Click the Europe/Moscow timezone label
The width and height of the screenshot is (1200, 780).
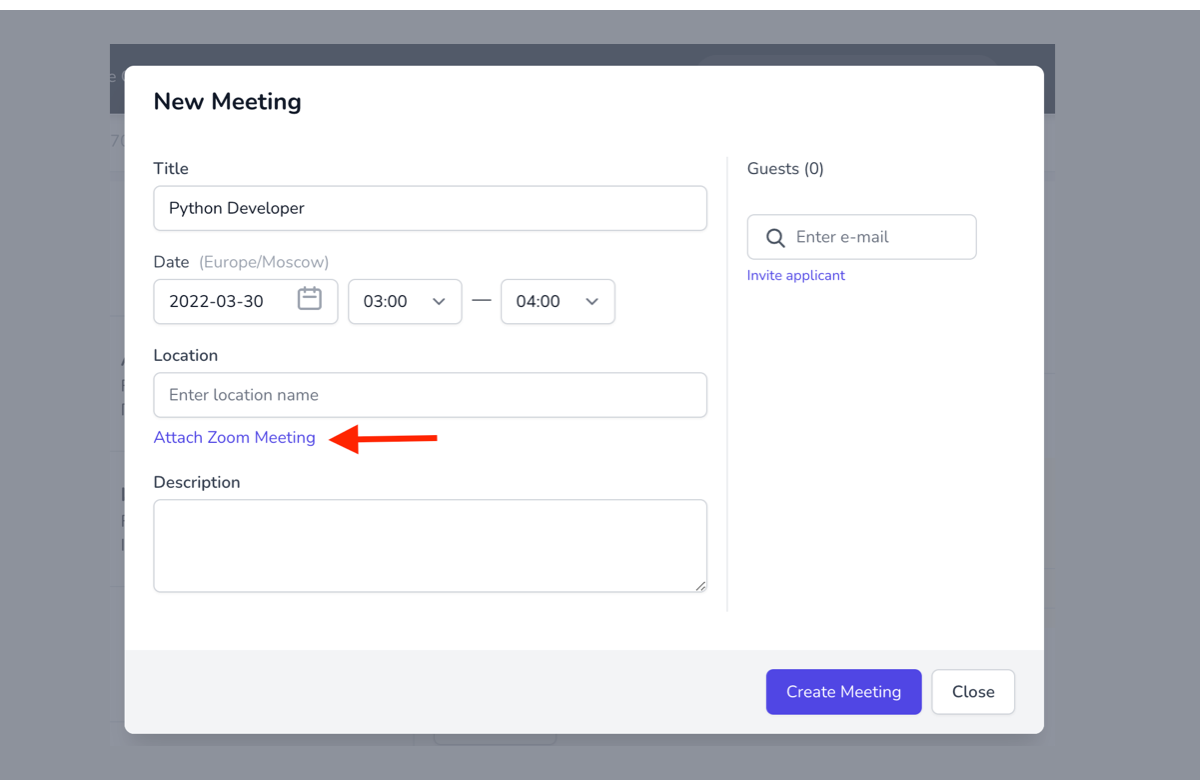(263, 261)
